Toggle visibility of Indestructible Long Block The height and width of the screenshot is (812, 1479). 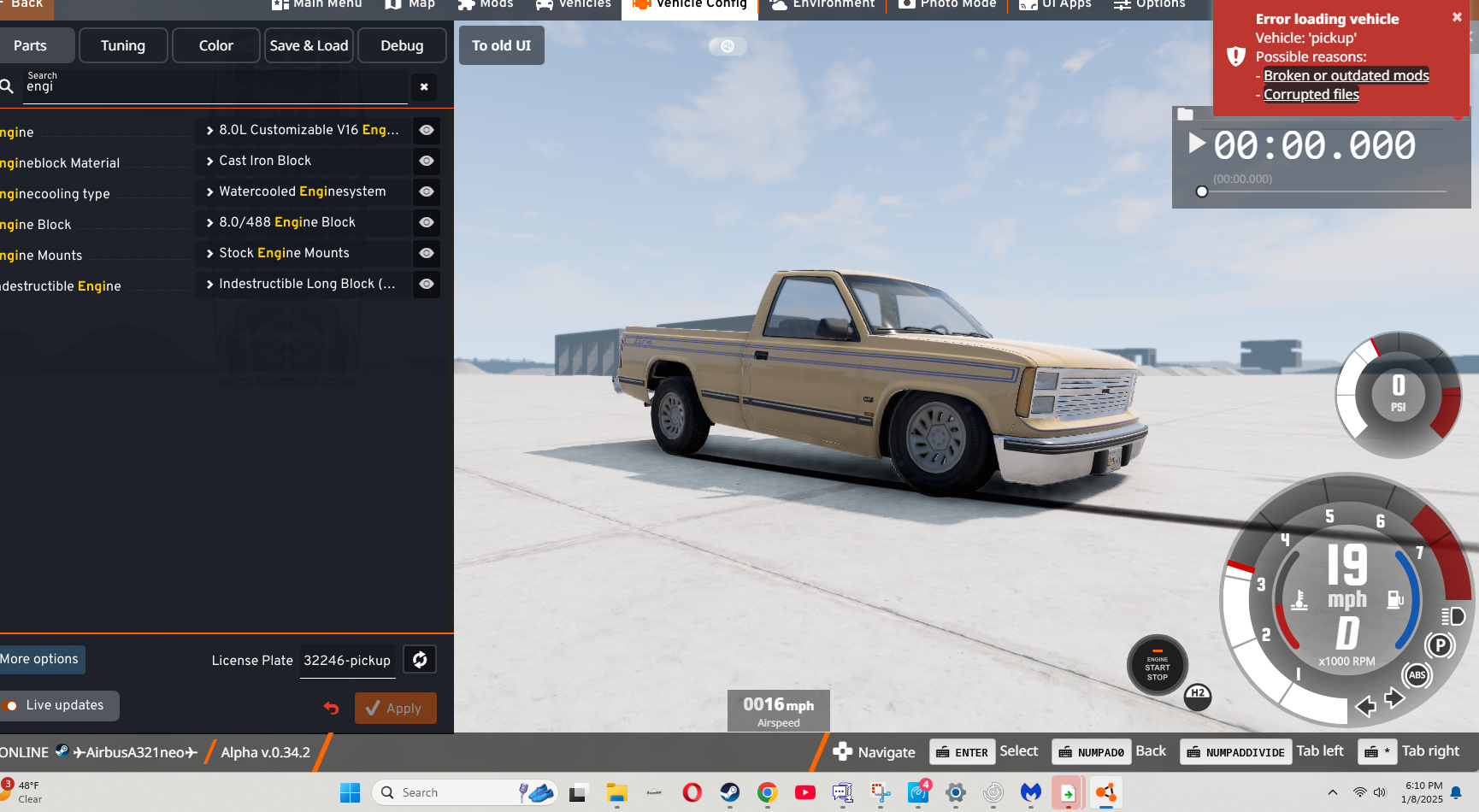(427, 284)
